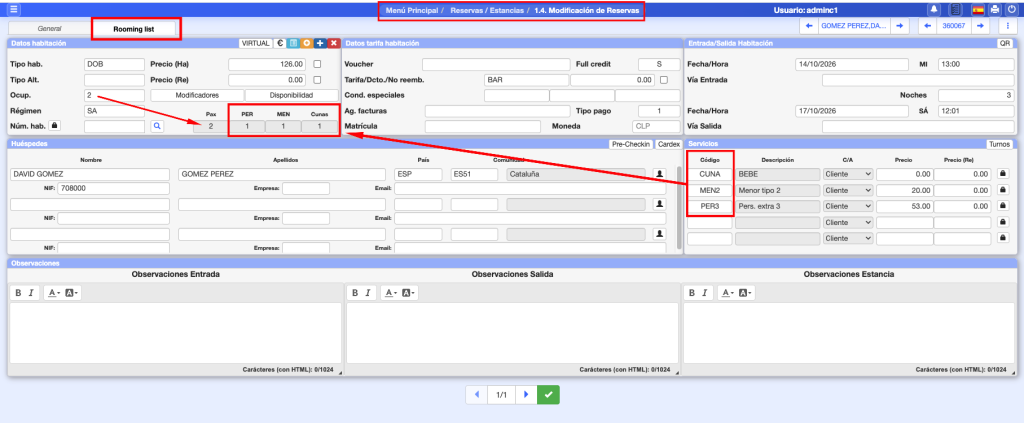
Task: Toggle bold in Observaciones Estancia editor
Action: click(692, 293)
